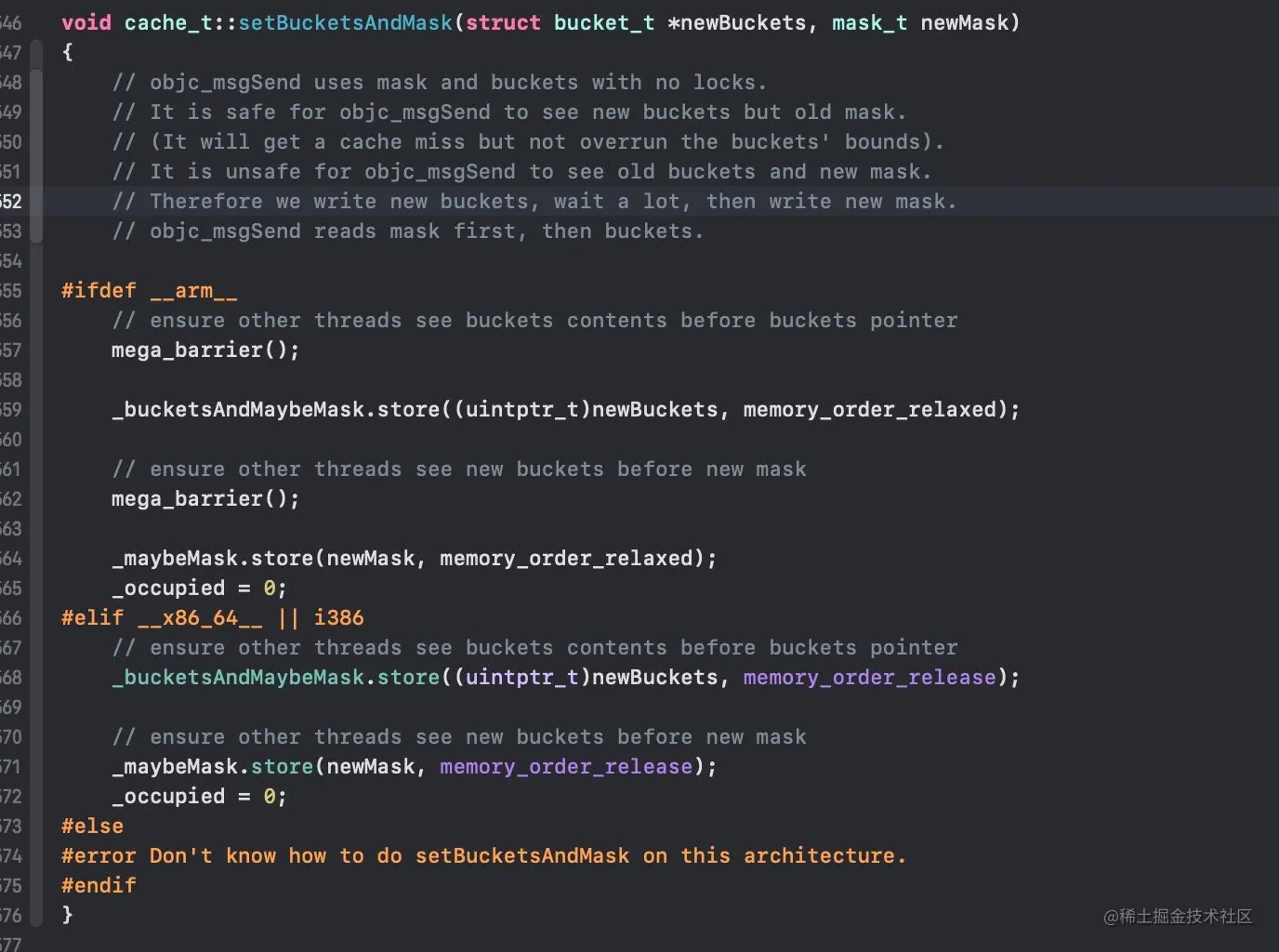The width and height of the screenshot is (1279, 952).
Task: Click the closing brace of the function
Action: tap(67, 915)
